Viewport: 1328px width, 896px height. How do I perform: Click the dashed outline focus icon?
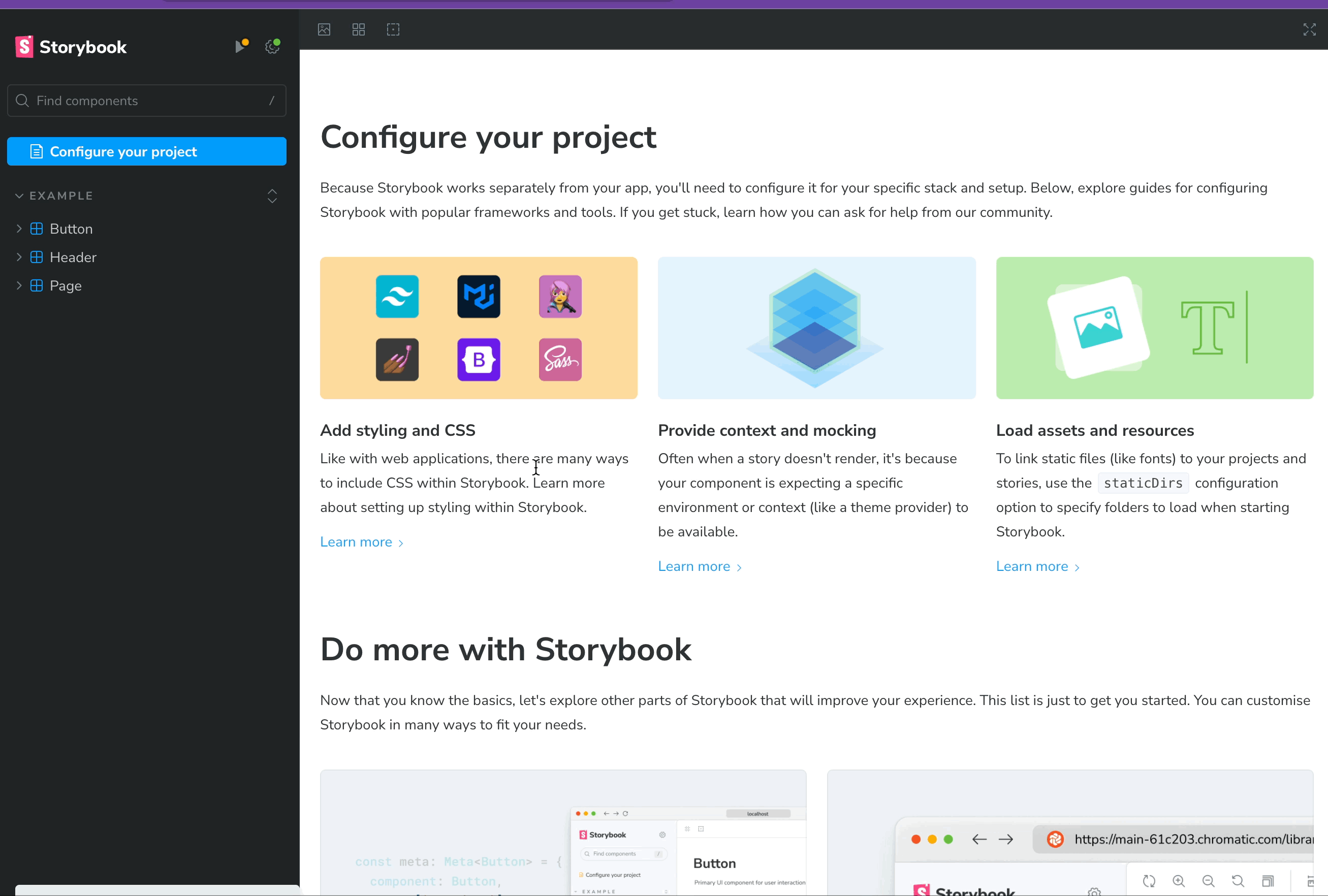pyautogui.click(x=393, y=29)
